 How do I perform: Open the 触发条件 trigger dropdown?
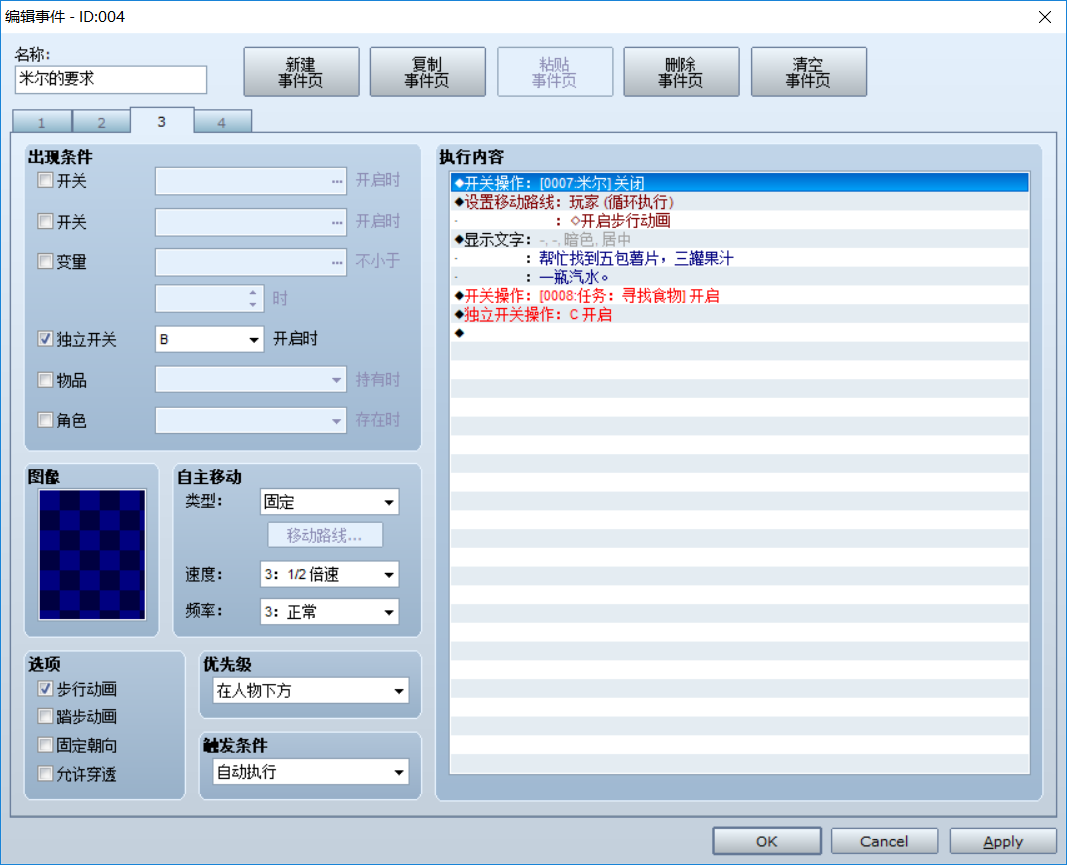coord(311,772)
